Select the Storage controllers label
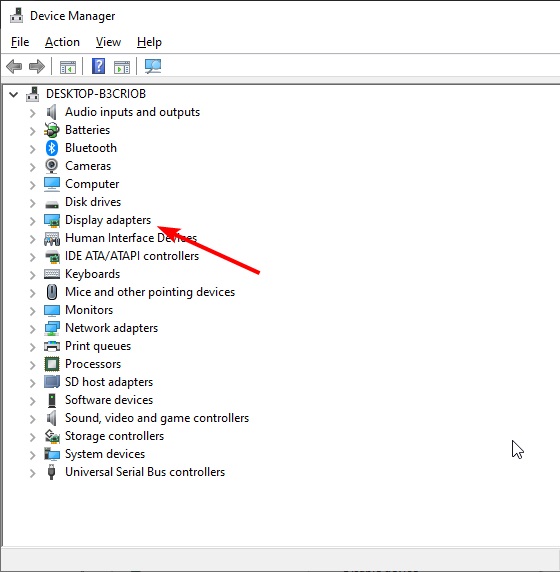This screenshot has width=560, height=572. [114, 436]
